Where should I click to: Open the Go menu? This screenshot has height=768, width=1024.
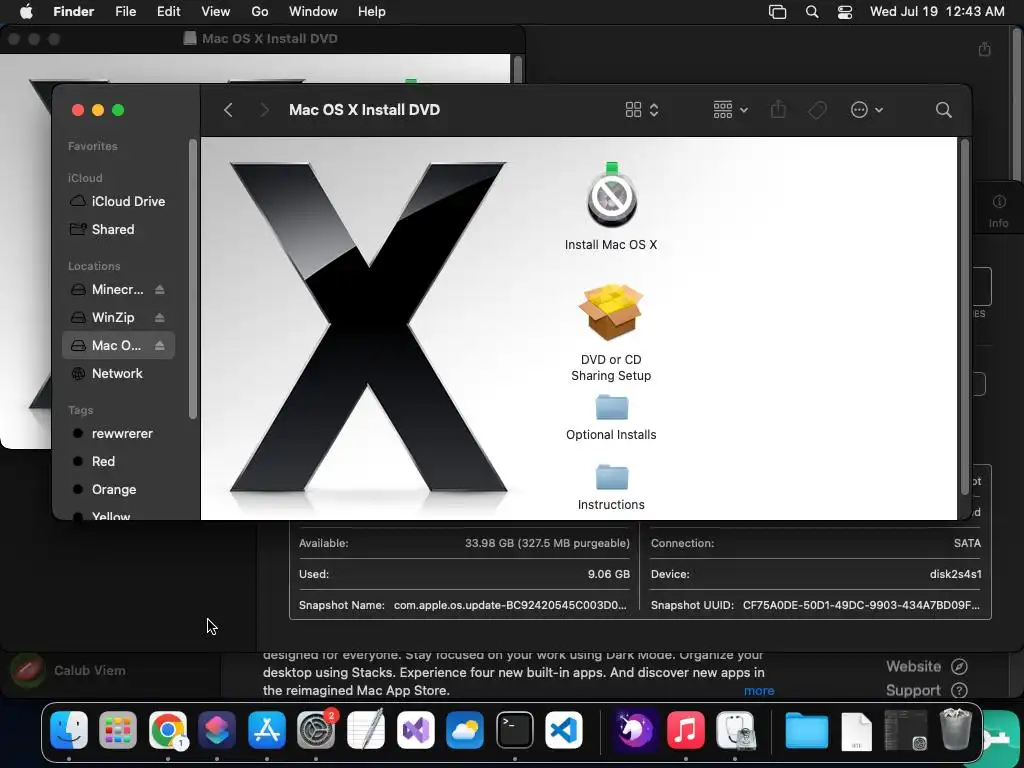[260, 12]
